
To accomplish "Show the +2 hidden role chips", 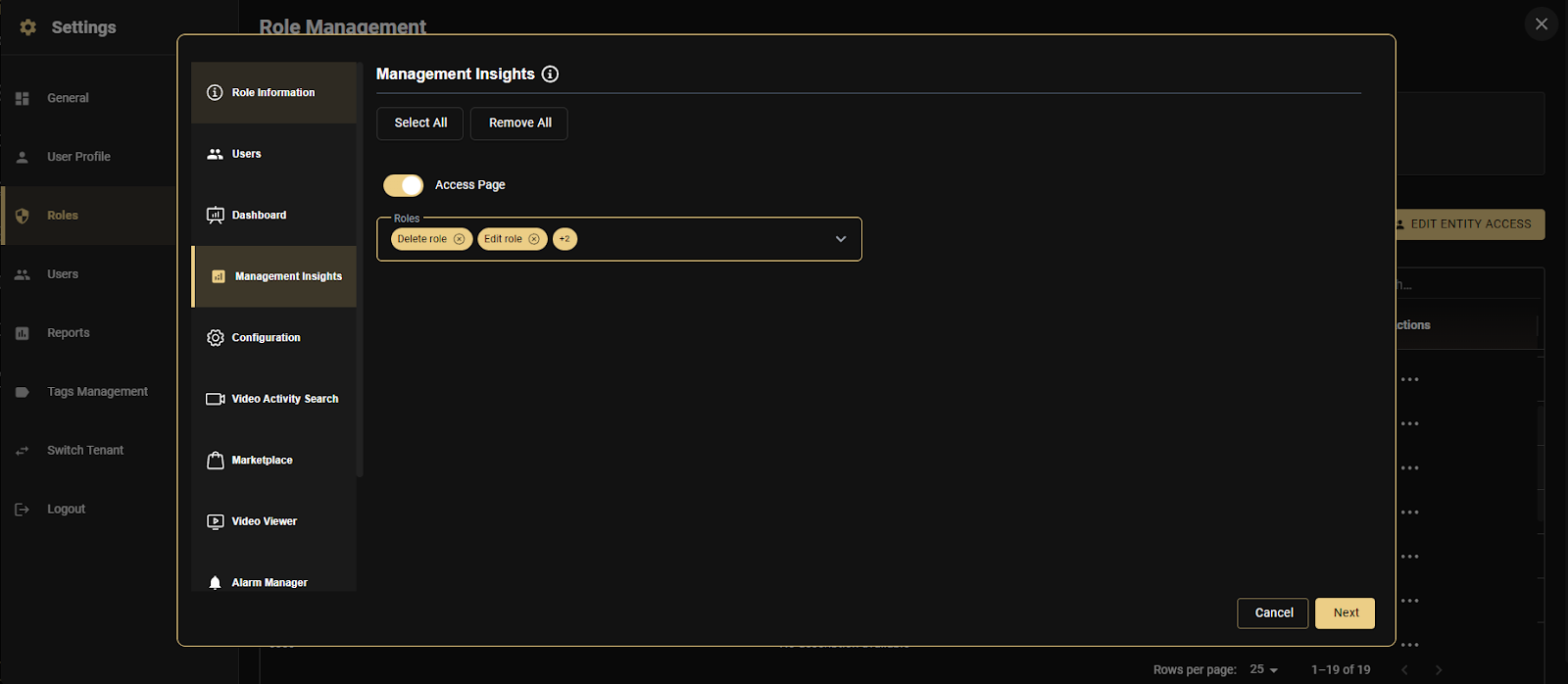I will (x=564, y=239).
